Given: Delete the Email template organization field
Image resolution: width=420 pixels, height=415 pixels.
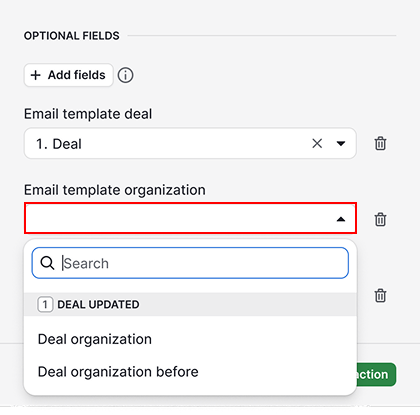Looking at the screenshot, I should coord(380,219).
